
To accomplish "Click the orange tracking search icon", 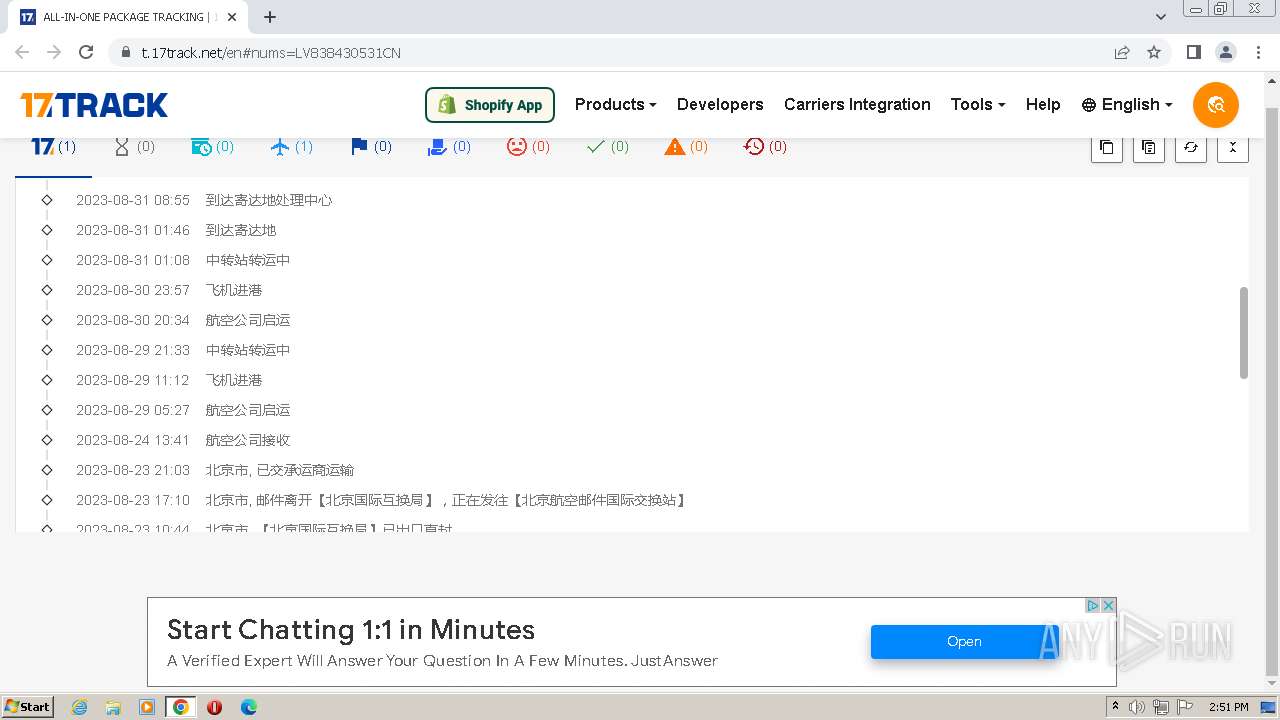I will click(x=1216, y=105).
